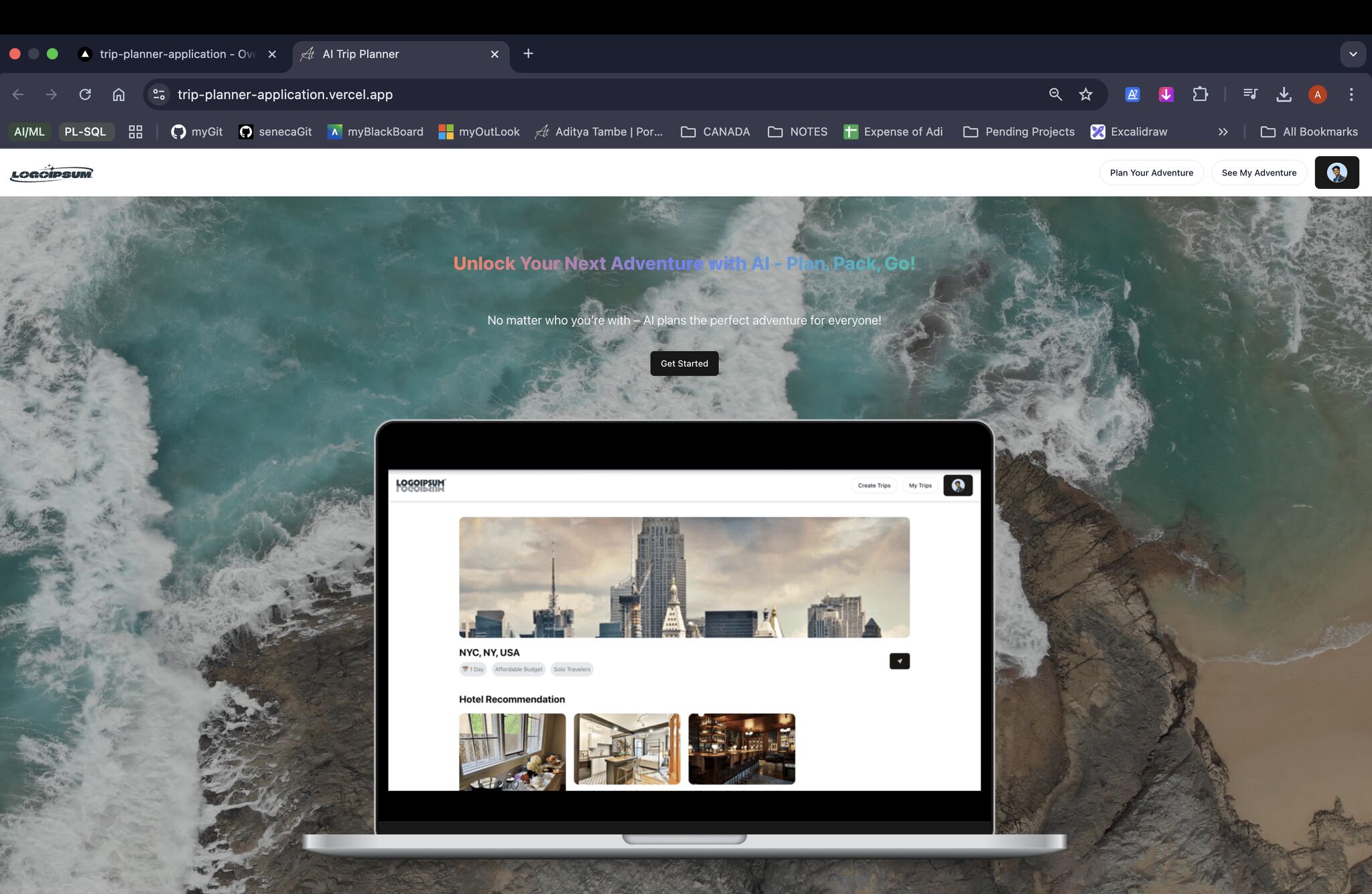
Task: Switch to the trip-planner-application GitHub tab
Action: click(x=178, y=54)
